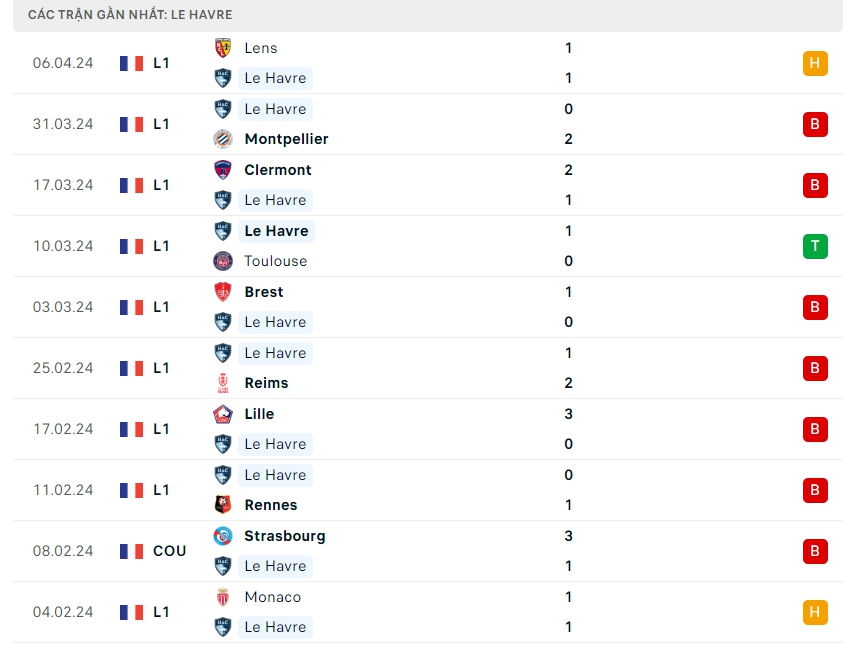
Task: Click the Montpellier club crest icon
Action: tap(223, 139)
